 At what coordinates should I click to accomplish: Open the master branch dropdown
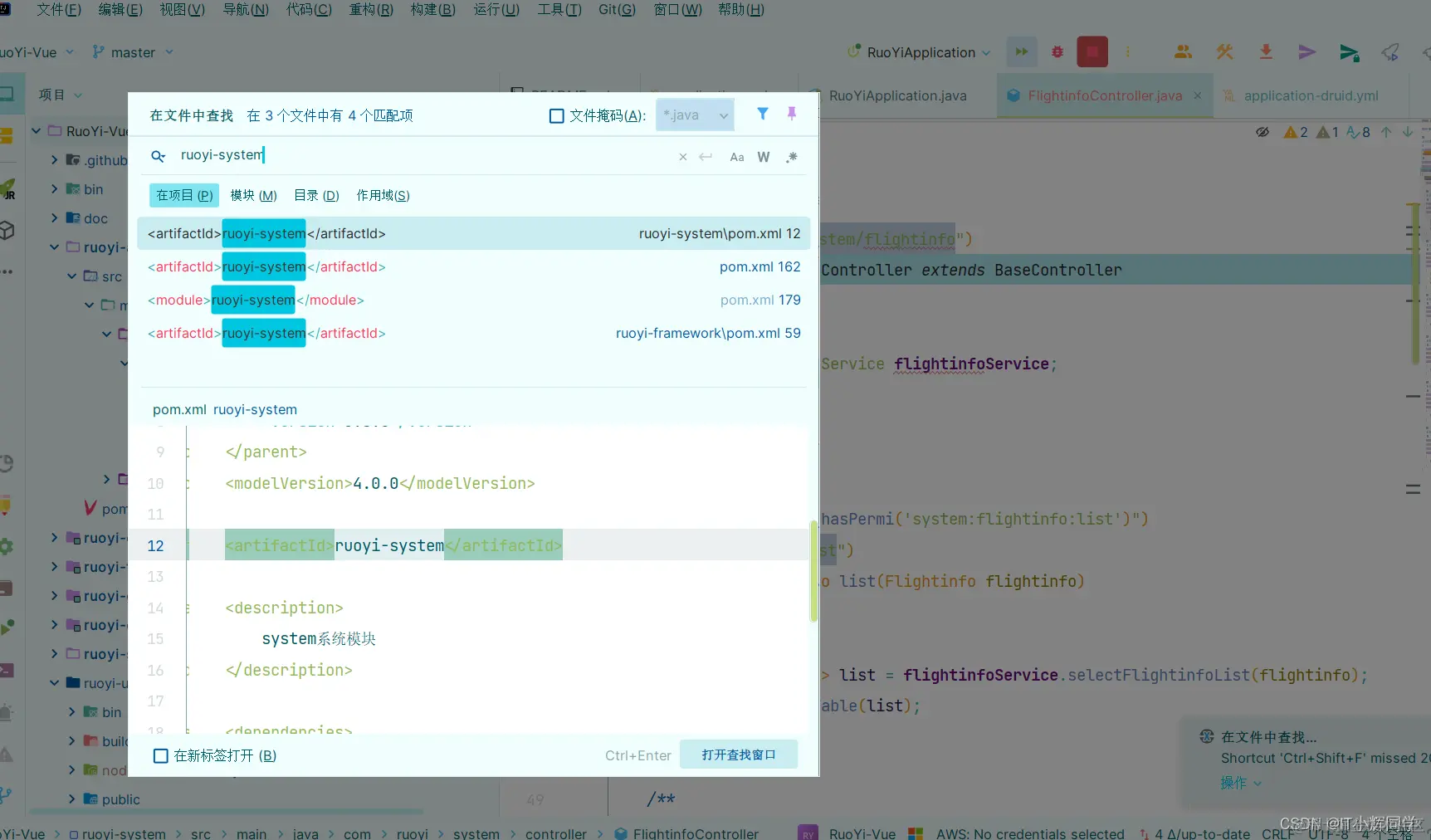point(133,52)
